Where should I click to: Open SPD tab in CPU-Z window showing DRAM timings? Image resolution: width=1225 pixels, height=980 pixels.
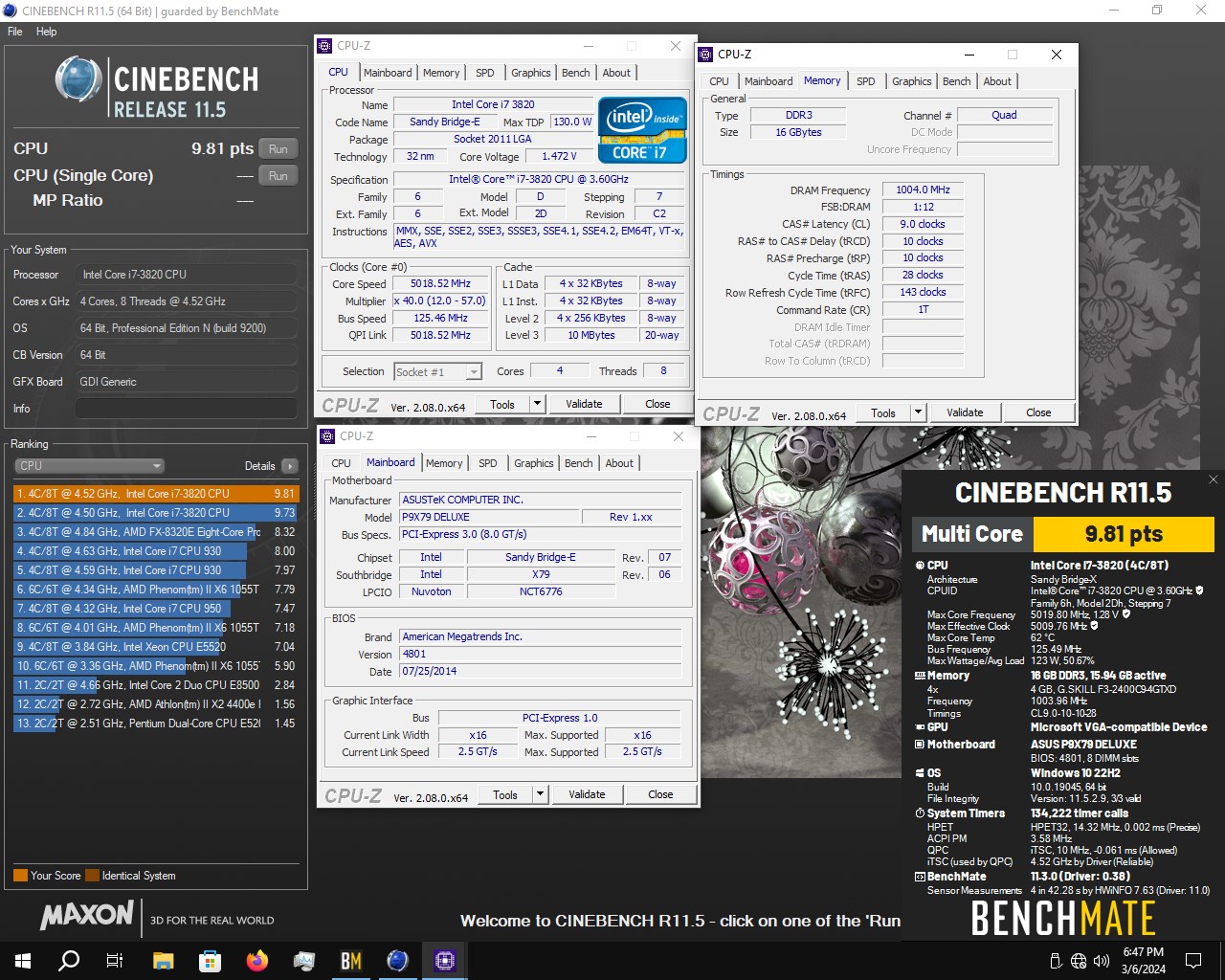point(865,81)
